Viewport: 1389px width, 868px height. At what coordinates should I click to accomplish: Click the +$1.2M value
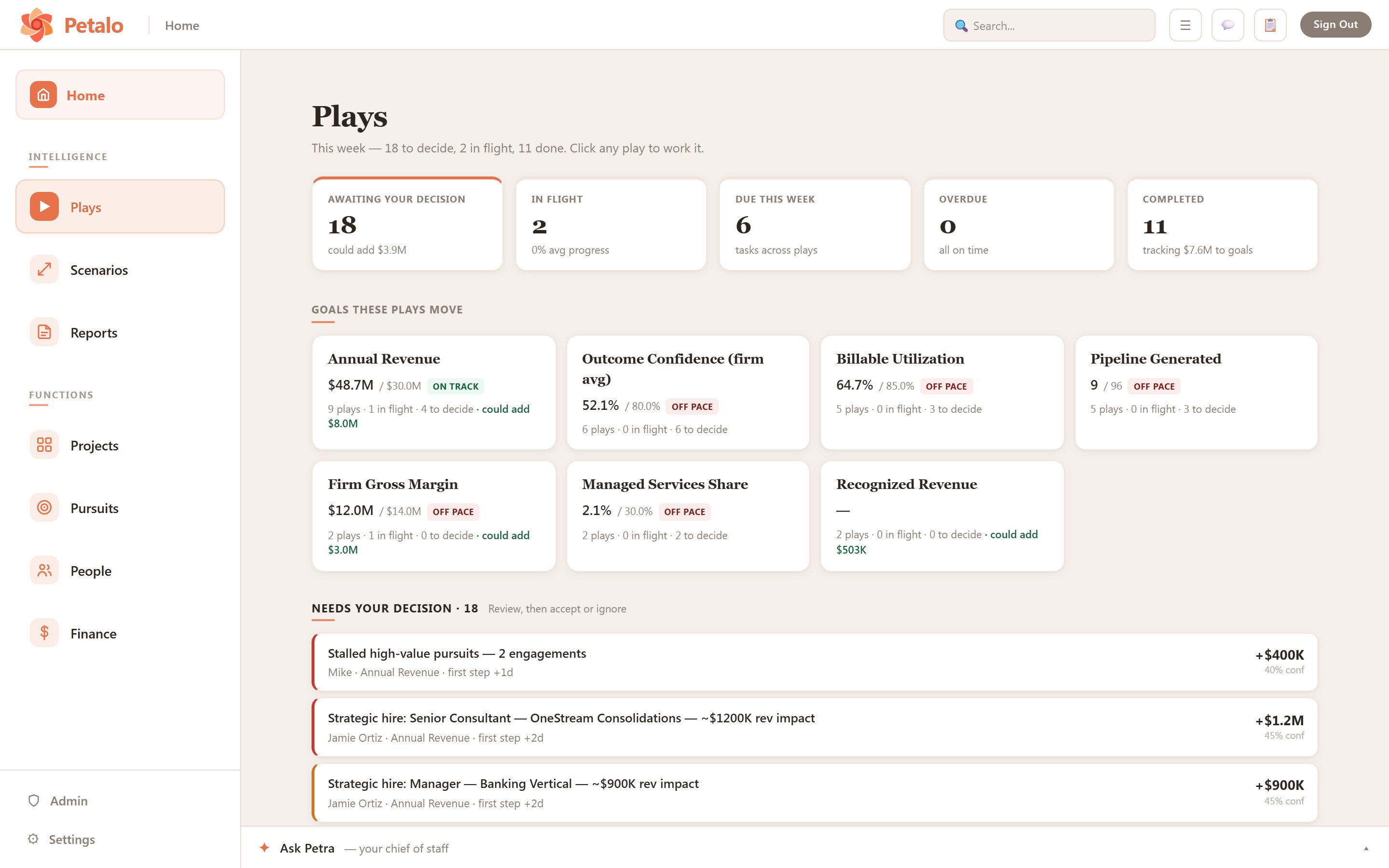(1280, 720)
